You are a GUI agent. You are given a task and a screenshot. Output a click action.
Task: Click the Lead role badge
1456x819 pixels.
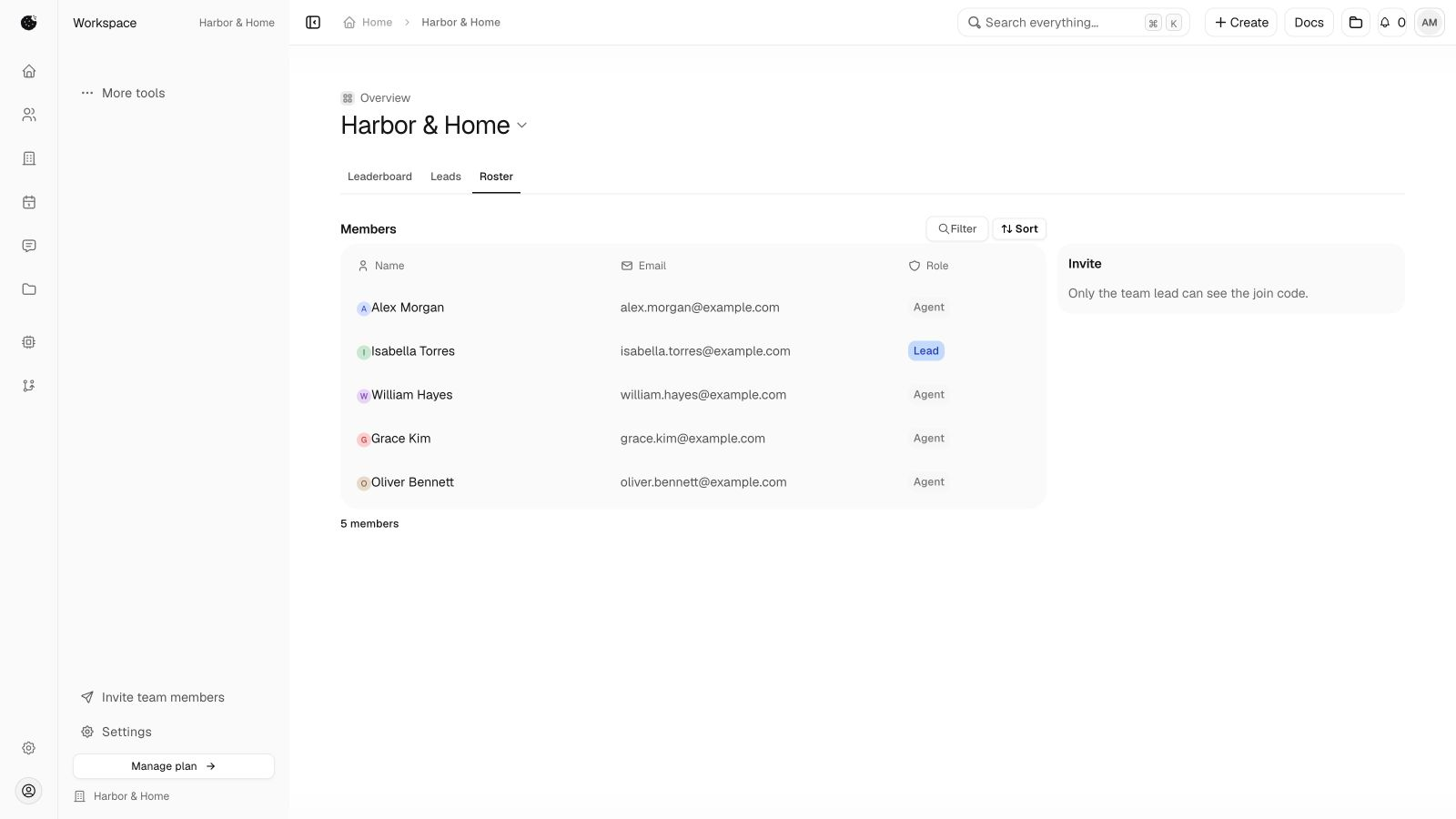tap(926, 351)
